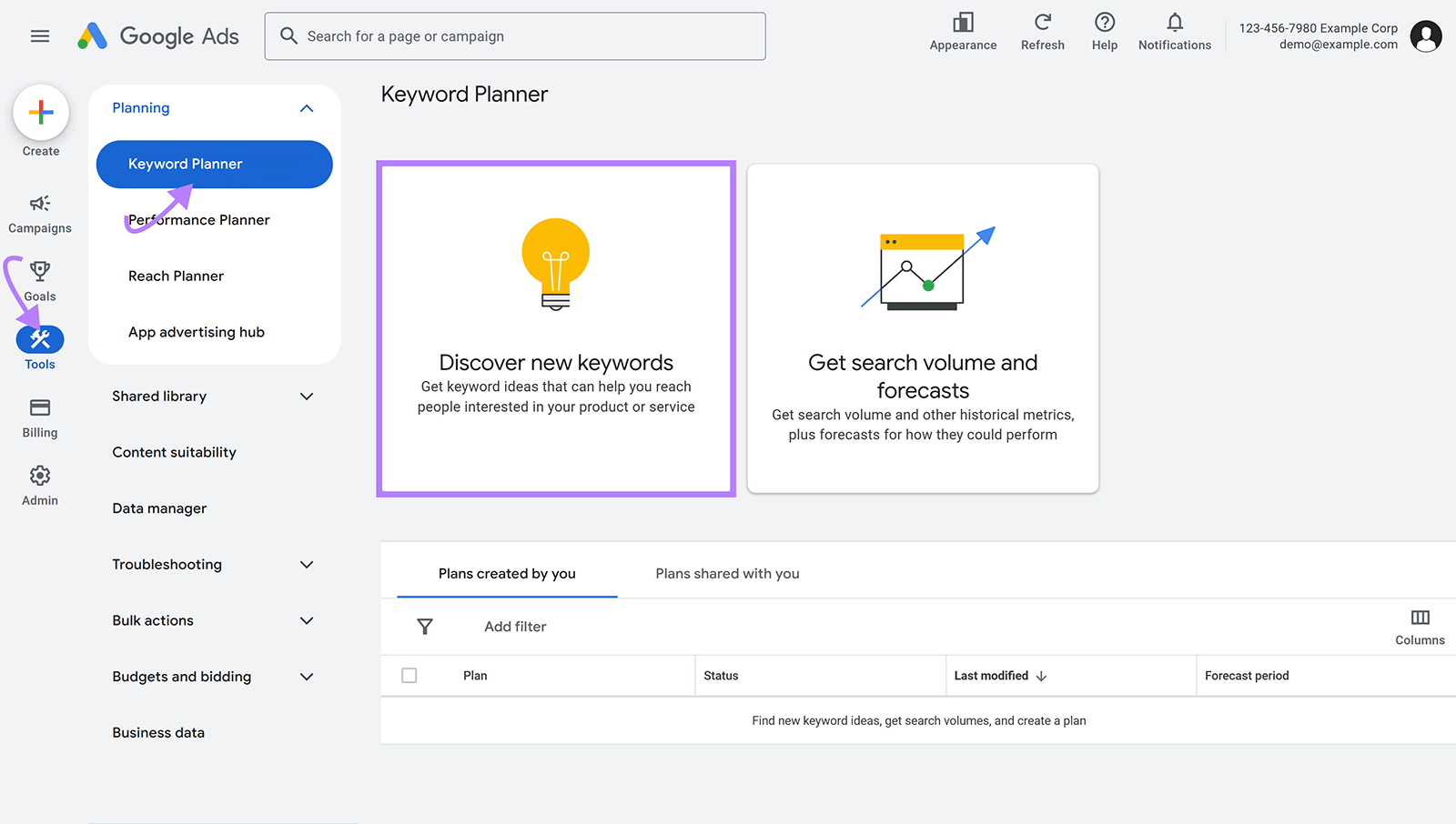Click the Tools icon in the sidebar

(x=39, y=340)
